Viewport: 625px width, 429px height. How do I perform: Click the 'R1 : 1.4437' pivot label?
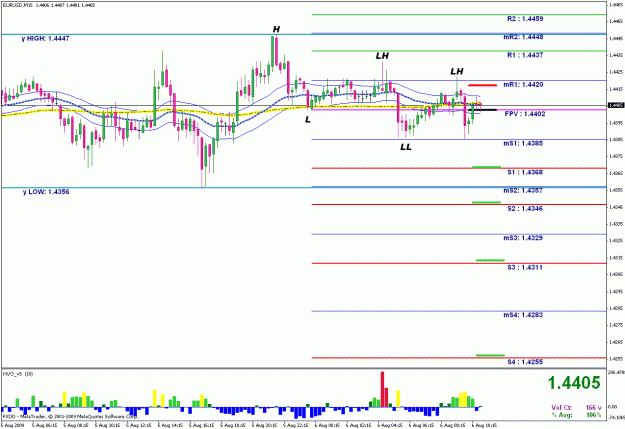[525, 55]
